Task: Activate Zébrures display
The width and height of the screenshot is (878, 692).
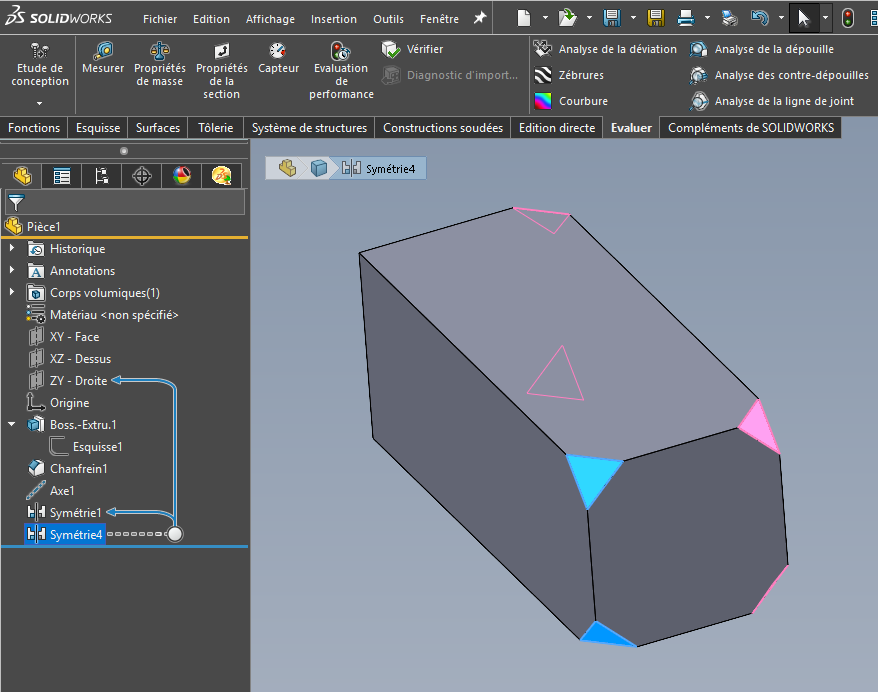Action: 543,75
